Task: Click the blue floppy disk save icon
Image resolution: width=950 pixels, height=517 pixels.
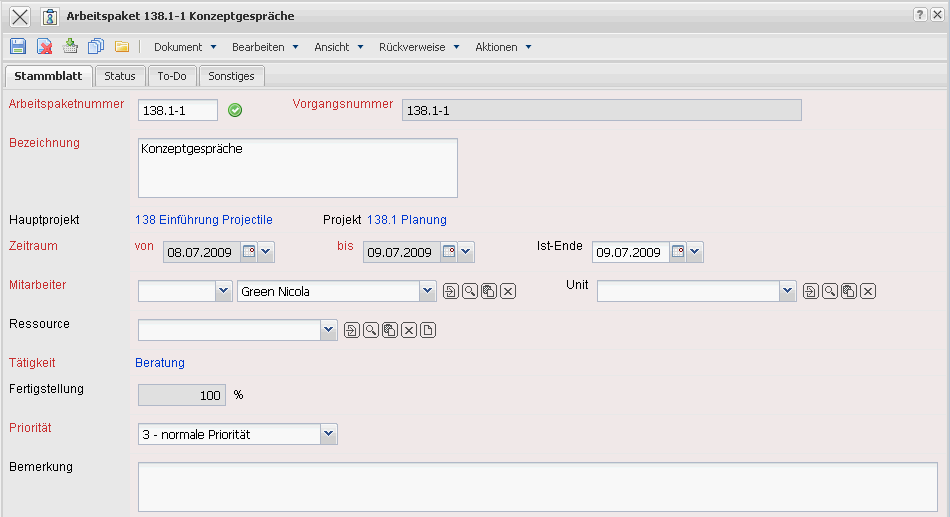Action: 17,46
